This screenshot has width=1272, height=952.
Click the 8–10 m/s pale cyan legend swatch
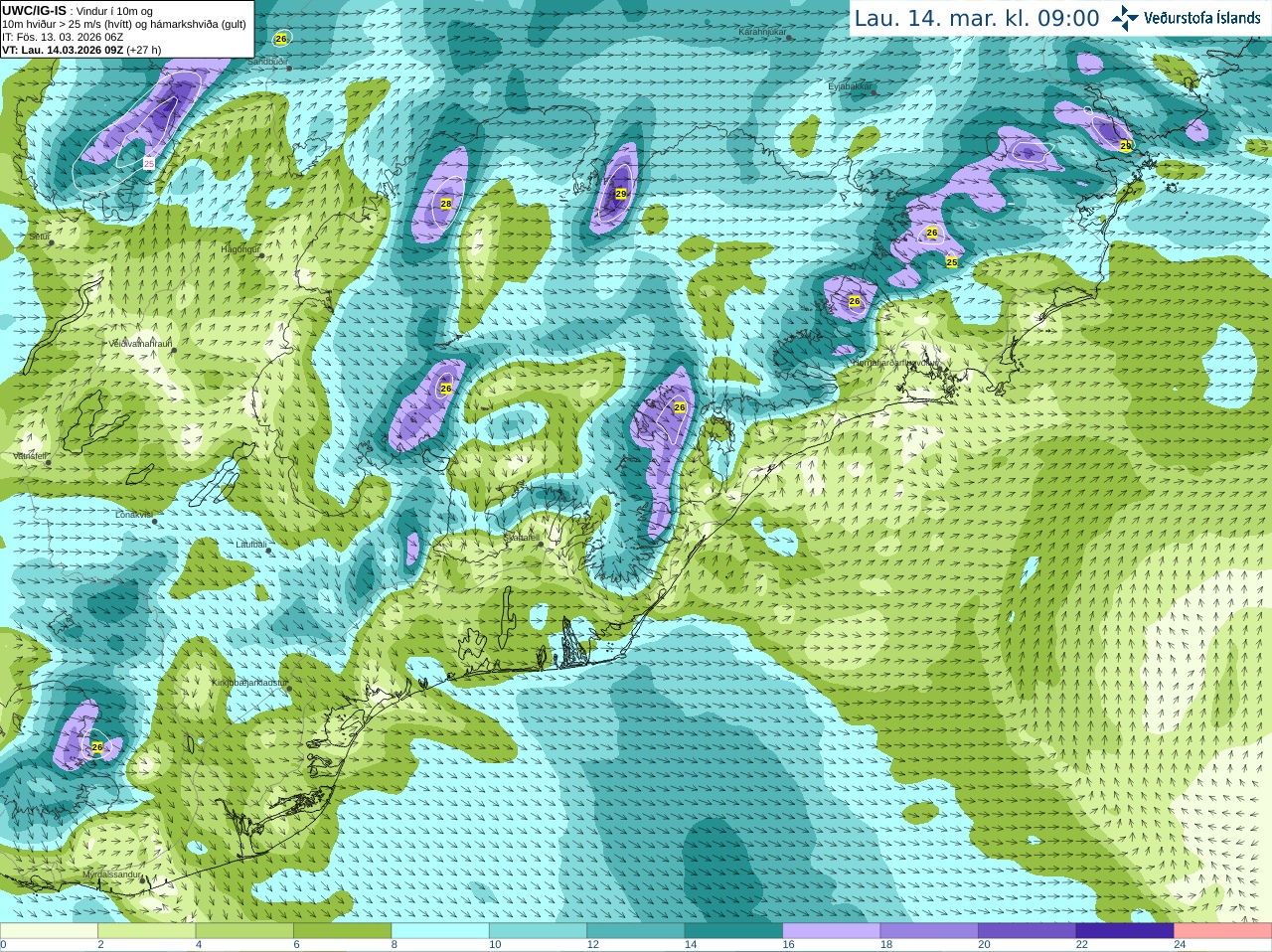point(440,931)
